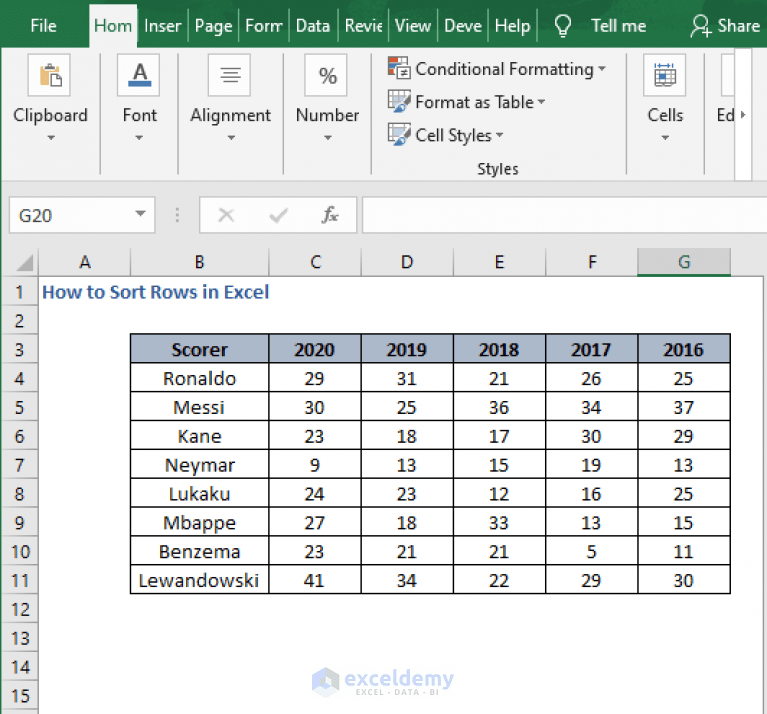767x714 pixels.
Task: Click the Cell Styles label
Action: (x=453, y=135)
